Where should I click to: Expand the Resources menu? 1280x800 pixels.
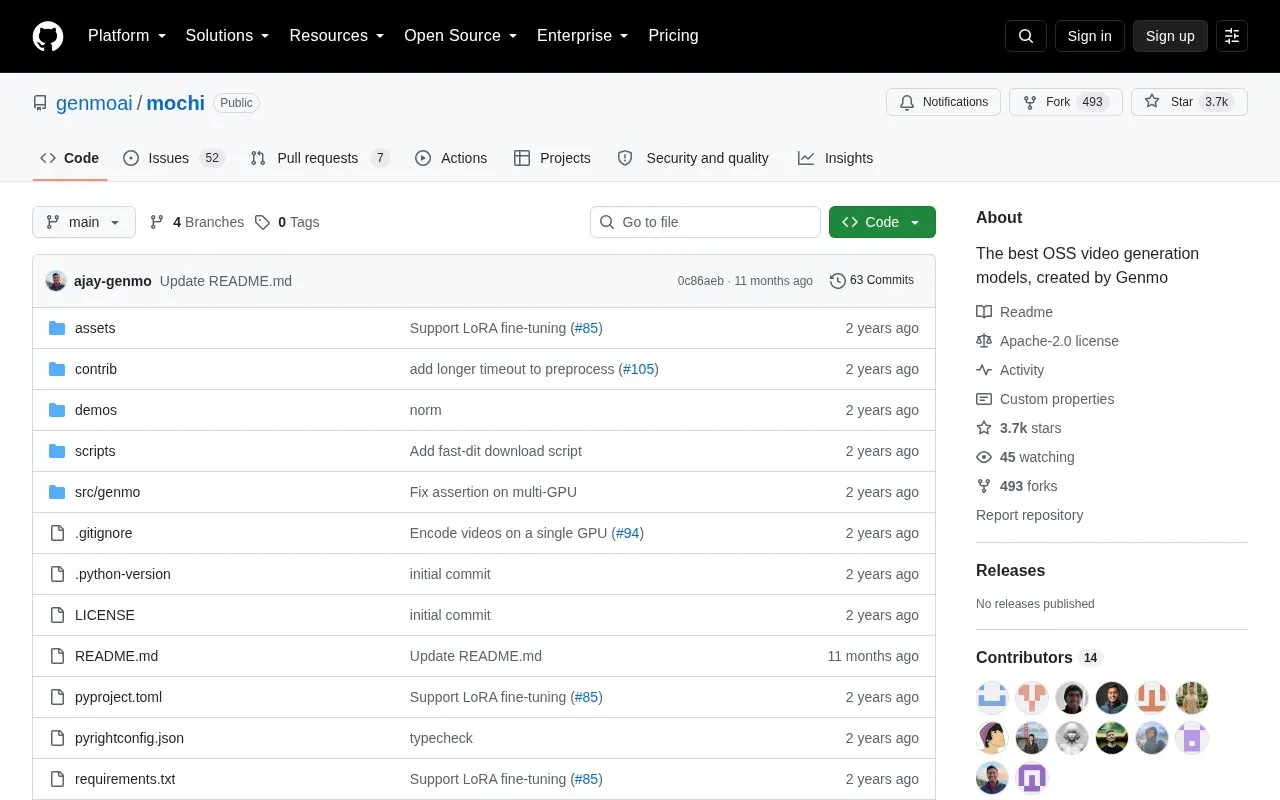[337, 36]
